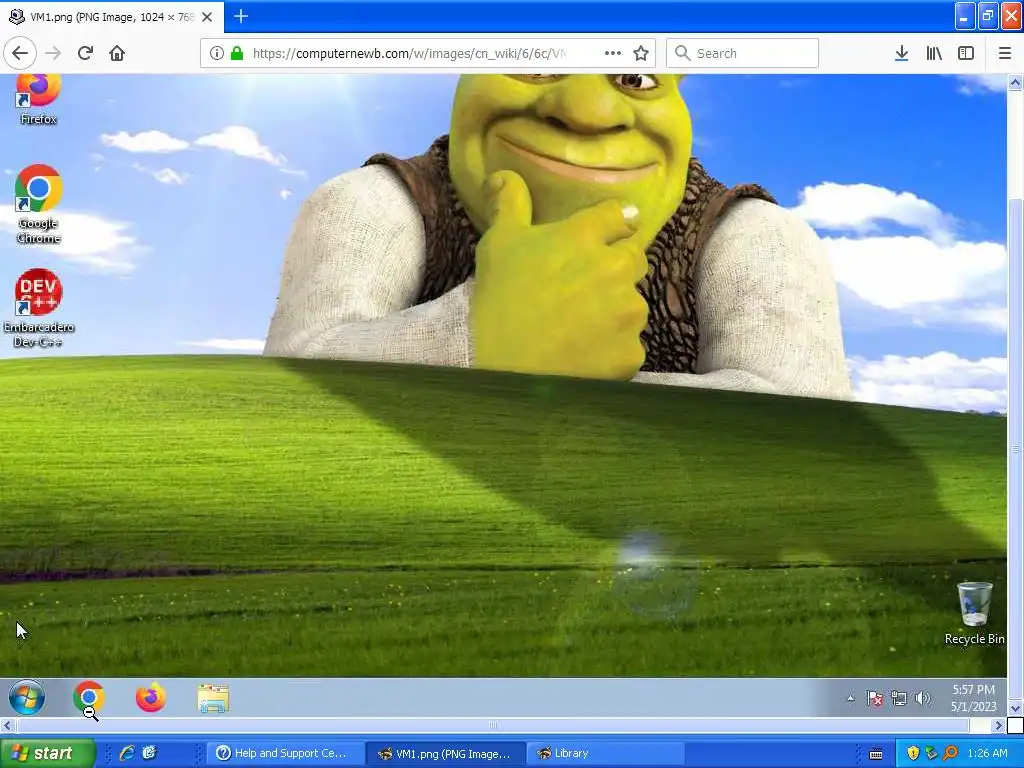Click into the Search box
This screenshot has width=1024, height=768.
click(743, 53)
